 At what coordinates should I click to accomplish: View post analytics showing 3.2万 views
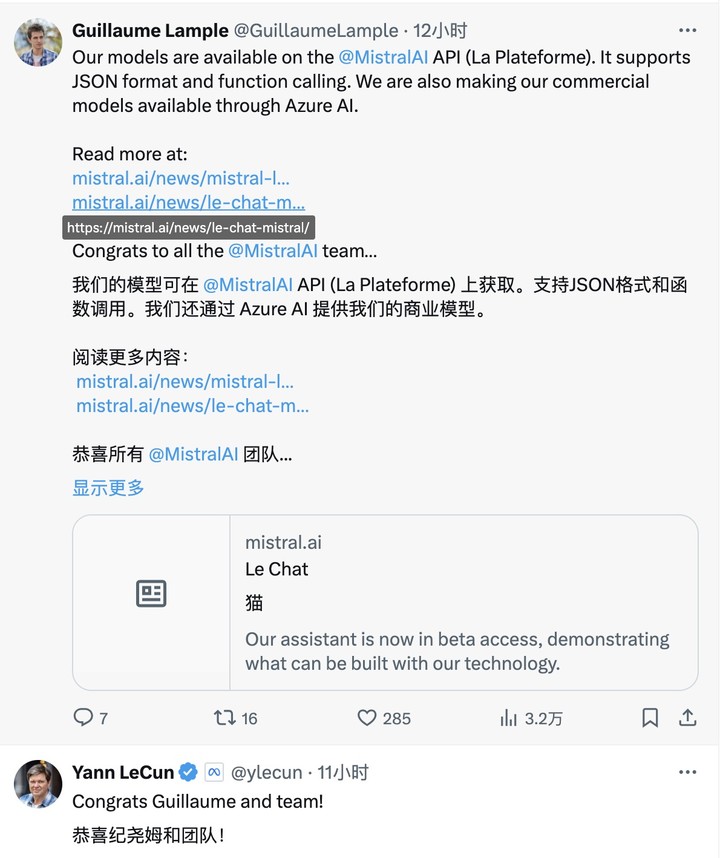[509, 717]
